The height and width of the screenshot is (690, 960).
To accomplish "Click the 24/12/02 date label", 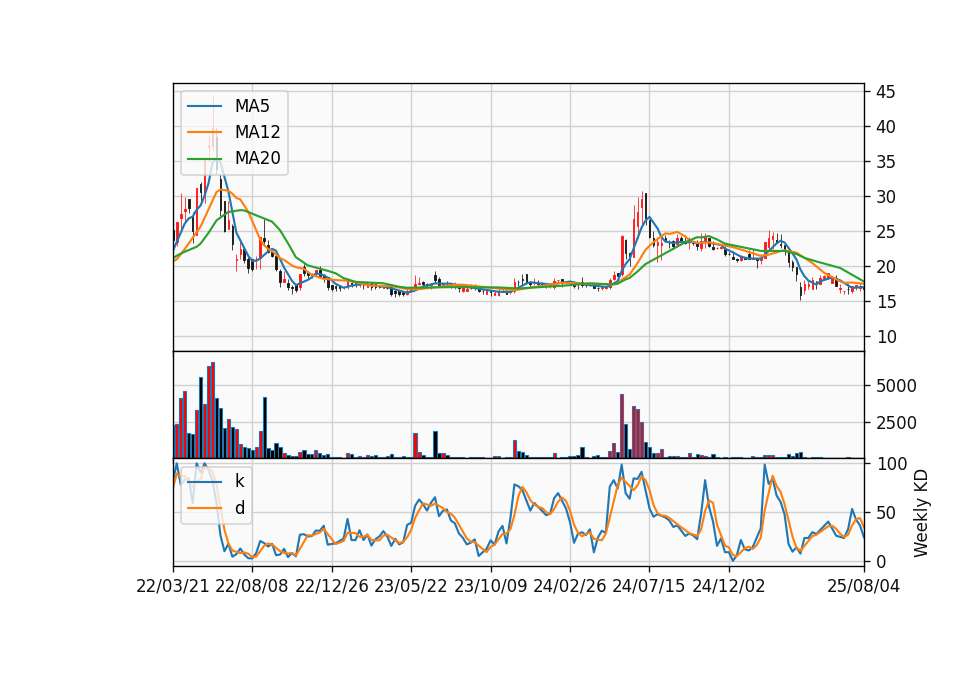I will pyautogui.click(x=729, y=586).
